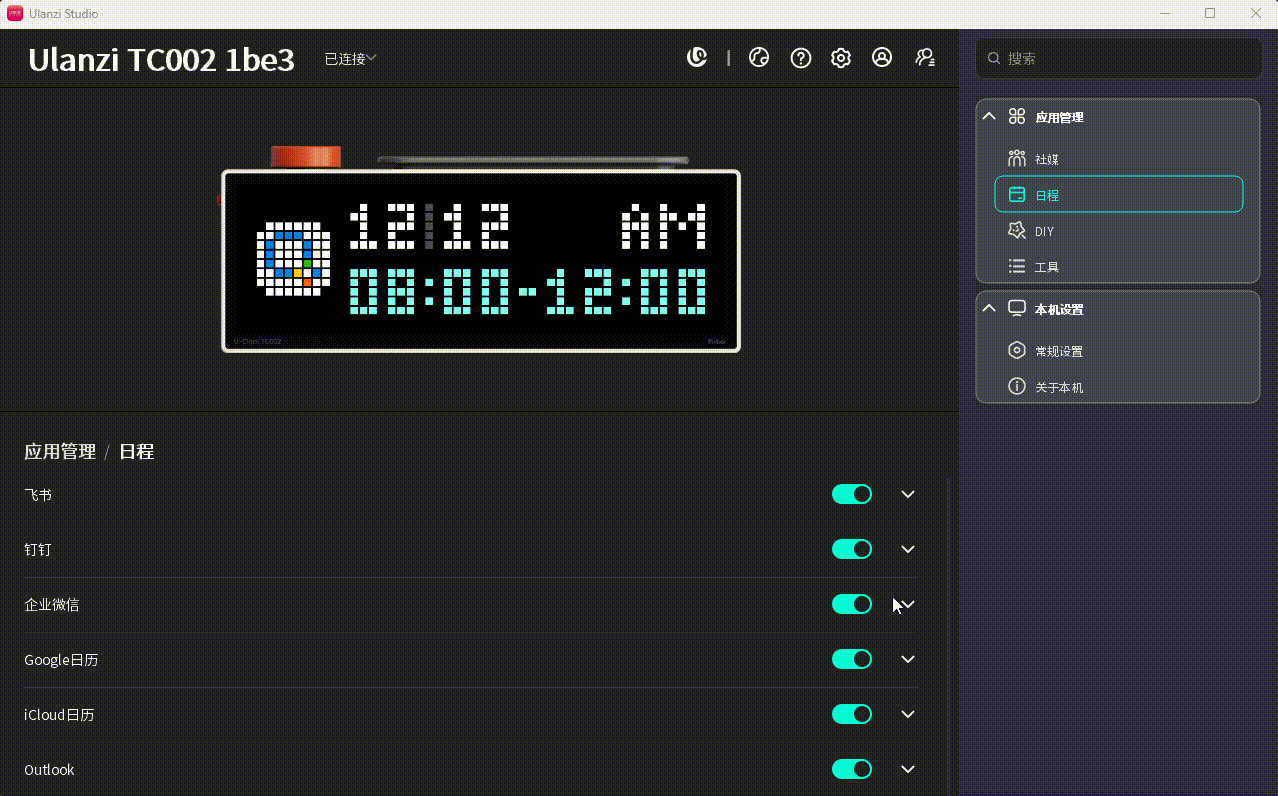Screen dimensions: 1278x796
Task: Toggle the Google日历 switch
Action: coord(852,659)
